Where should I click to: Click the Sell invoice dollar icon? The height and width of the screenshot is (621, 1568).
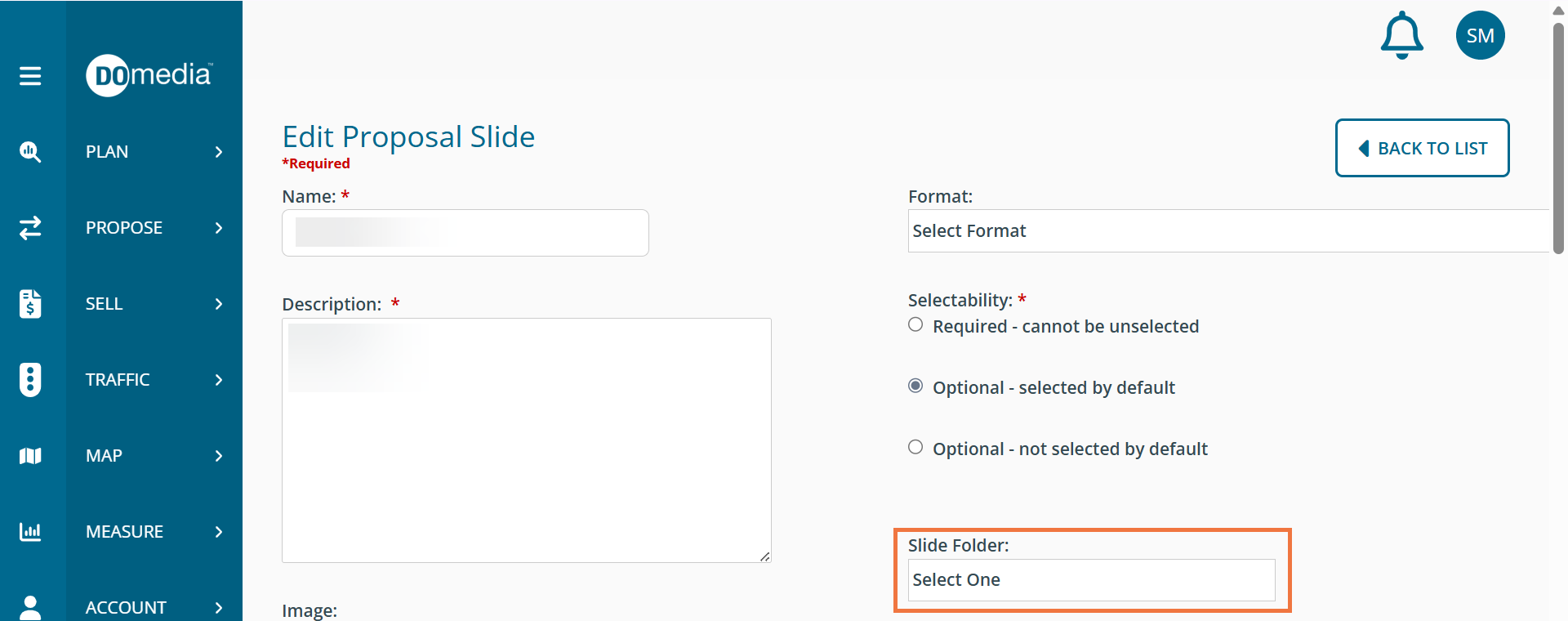click(30, 304)
